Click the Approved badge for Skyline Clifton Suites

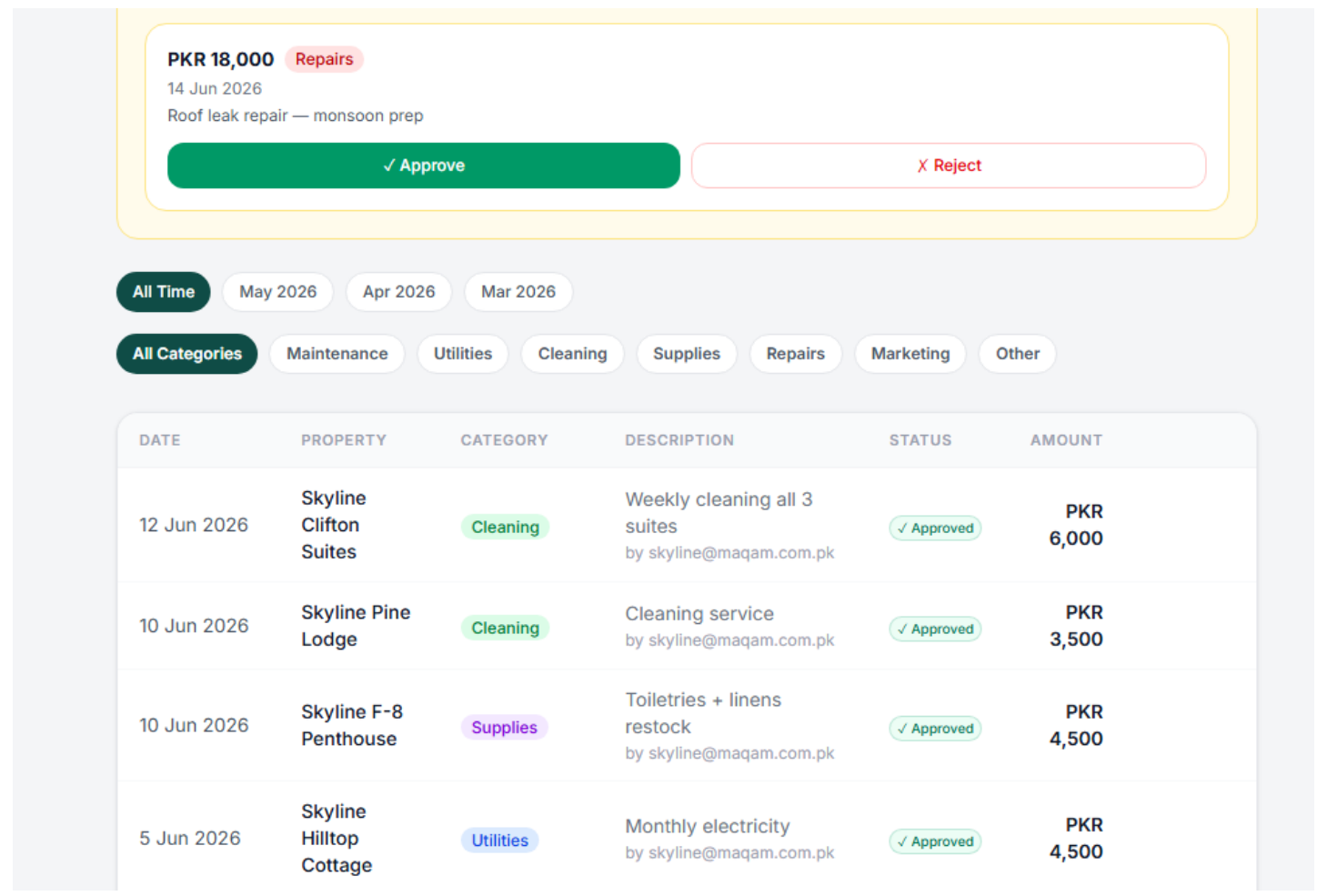coord(935,528)
